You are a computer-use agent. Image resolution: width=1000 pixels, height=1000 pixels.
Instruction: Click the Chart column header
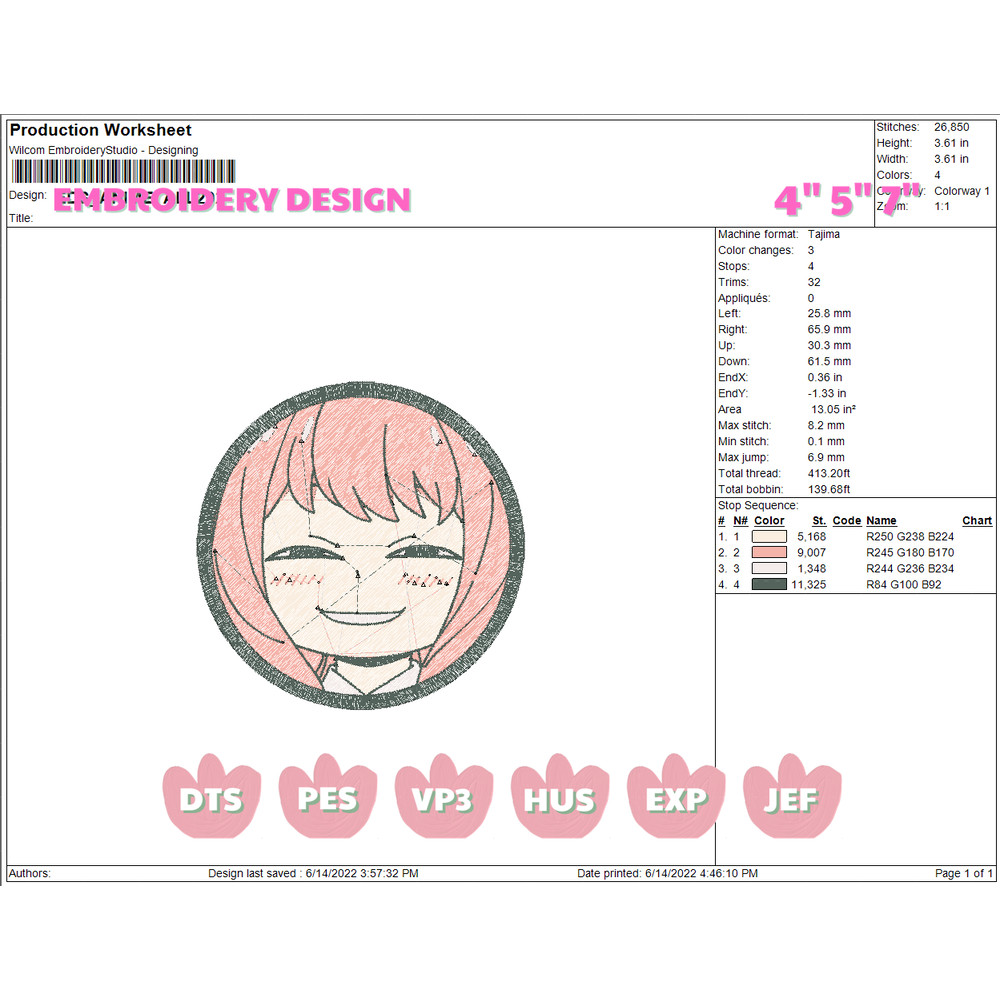click(x=977, y=520)
